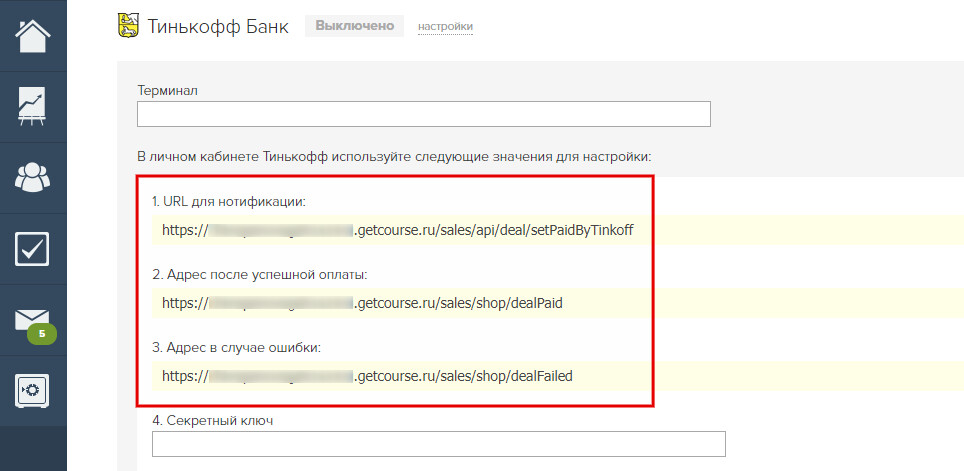Click the dealFailed error URL
Image resolution: width=964 pixels, height=471 pixels.
pos(368,376)
